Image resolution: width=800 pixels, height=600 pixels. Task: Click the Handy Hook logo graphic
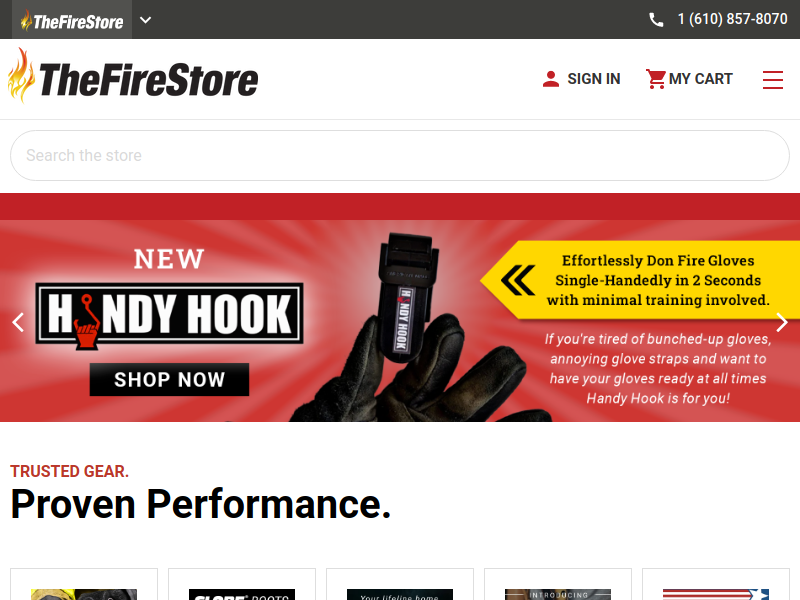coord(169,314)
